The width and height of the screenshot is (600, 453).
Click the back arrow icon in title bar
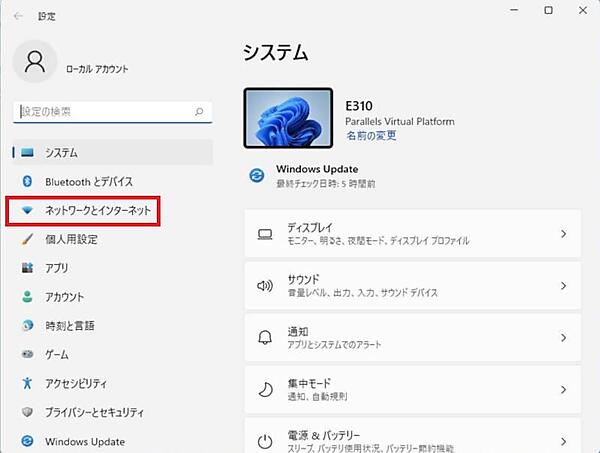pyautogui.click(x=18, y=16)
